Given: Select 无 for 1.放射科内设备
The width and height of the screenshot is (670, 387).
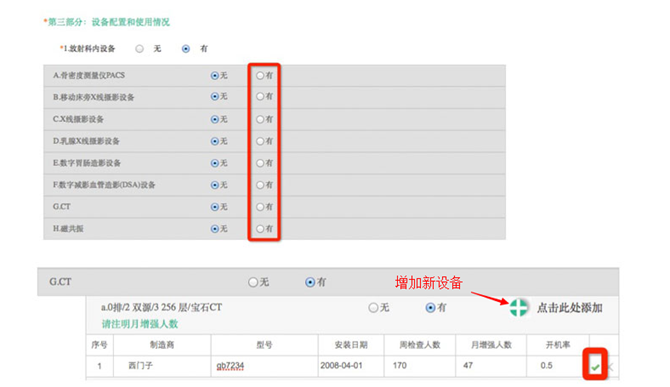Looking at the screenshot, I should coord(139,49).
